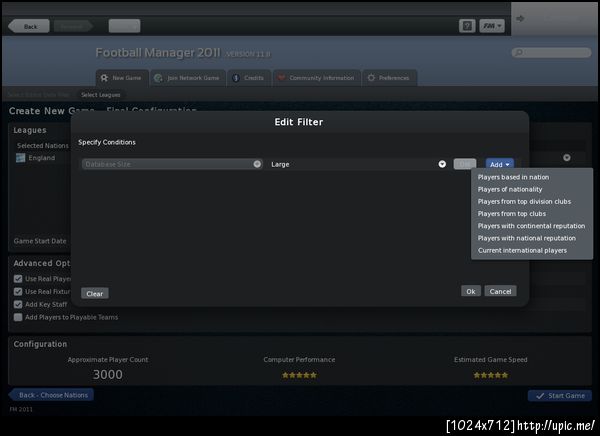Screen dimensions: 600x436
Task: Open the help question mark icon
Action: pyautogui.click(x=467, y=26)
